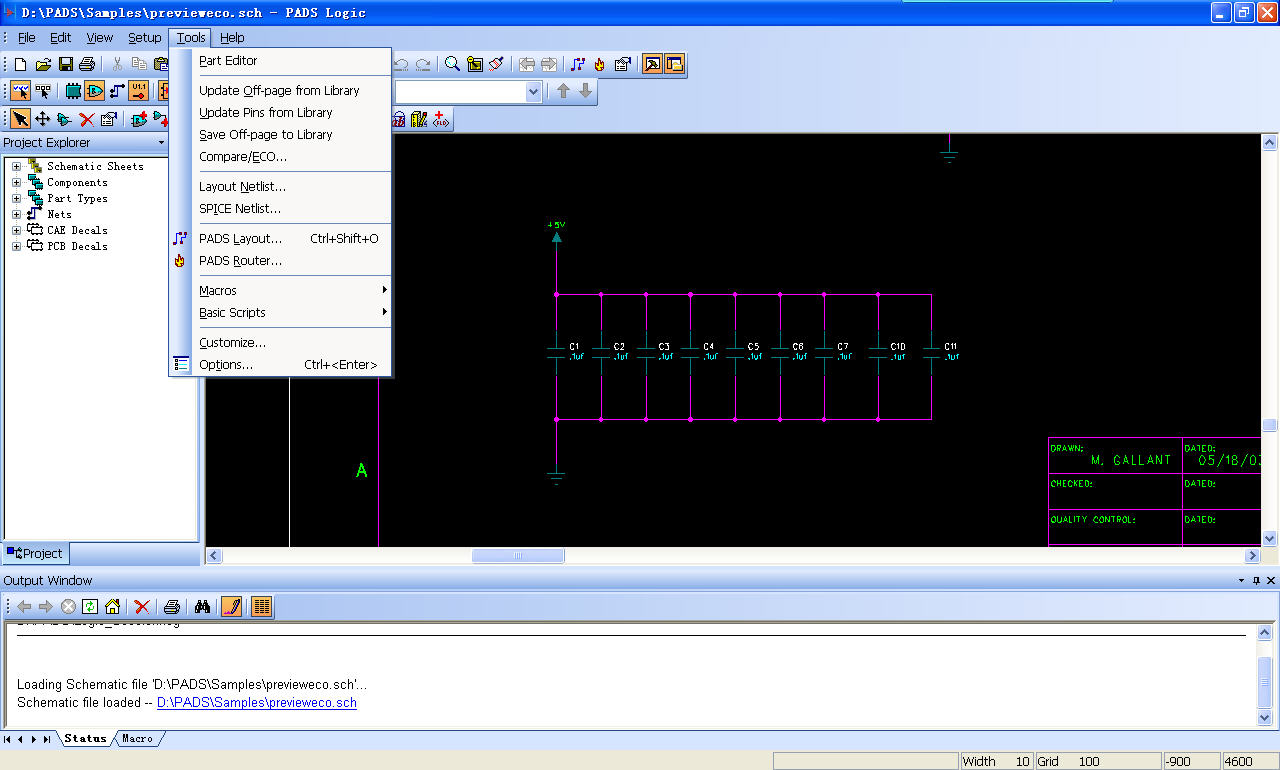Choose SPICE Netlist... menu entry
1280x770 pixels.
(281, 208)
